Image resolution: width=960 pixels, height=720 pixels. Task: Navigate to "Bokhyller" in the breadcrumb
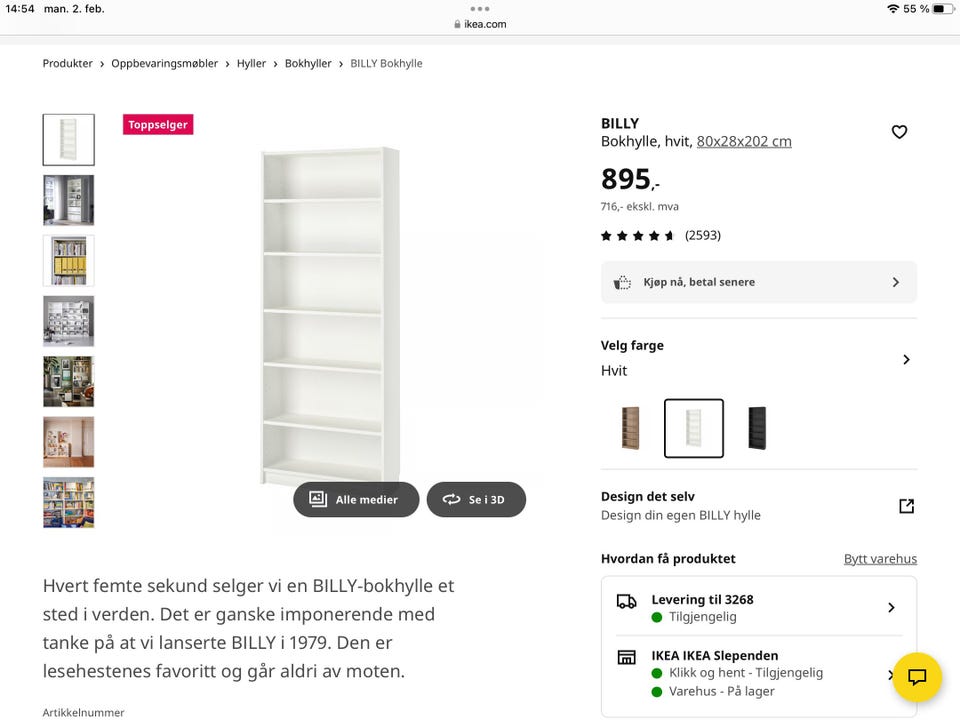[308, 63]
